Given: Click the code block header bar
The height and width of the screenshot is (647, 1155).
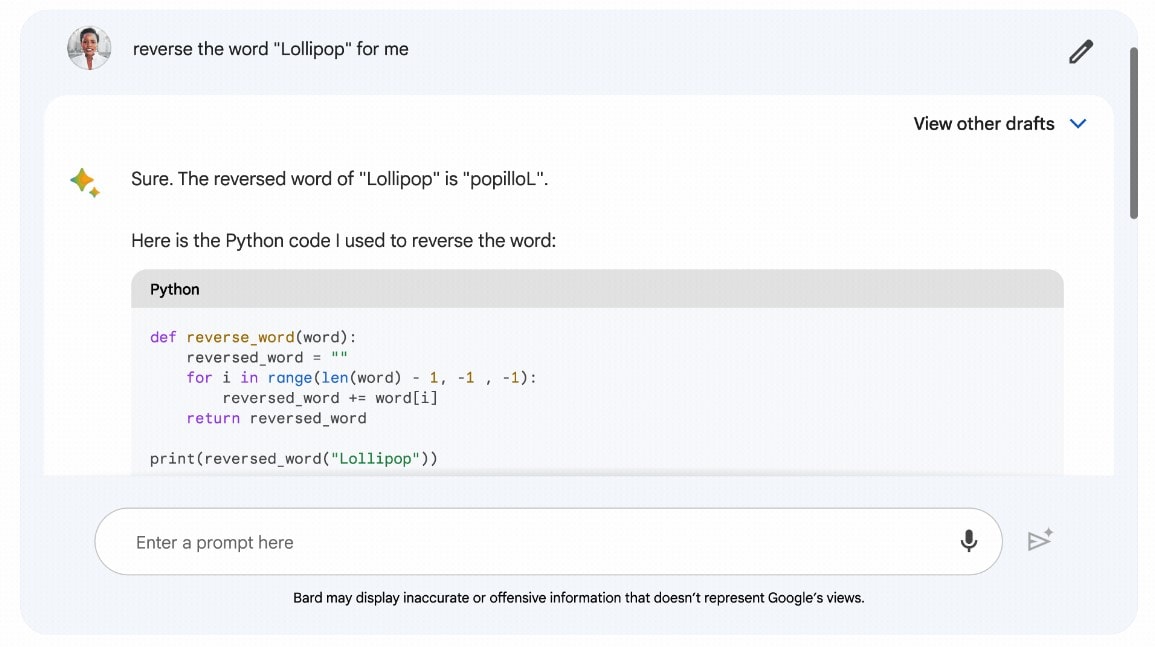Looking at the screenshot, I should point(597,289).
